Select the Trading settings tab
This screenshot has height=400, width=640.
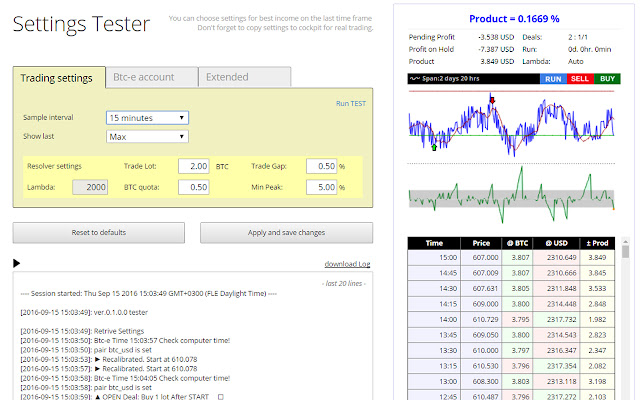[x=59, y=78]
